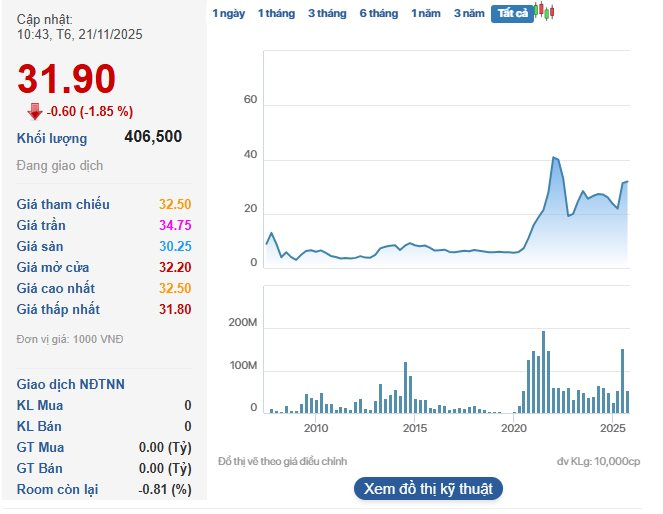The height and width of the screenshot is (514, 663).
Task: Choose the "6 tháng" time range
Action: 378,13
